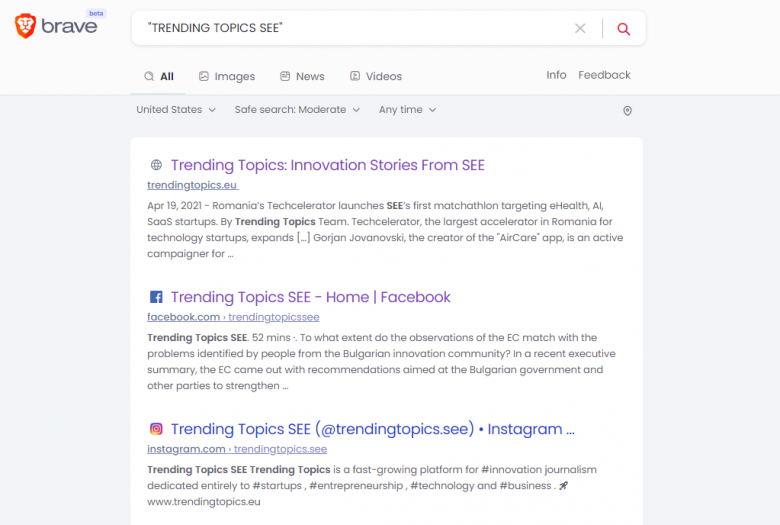Screen dimensions: 780x525
Task: Click the beta badge beside Brave logo
Action: pyautogui.click(x=96, y=13)
